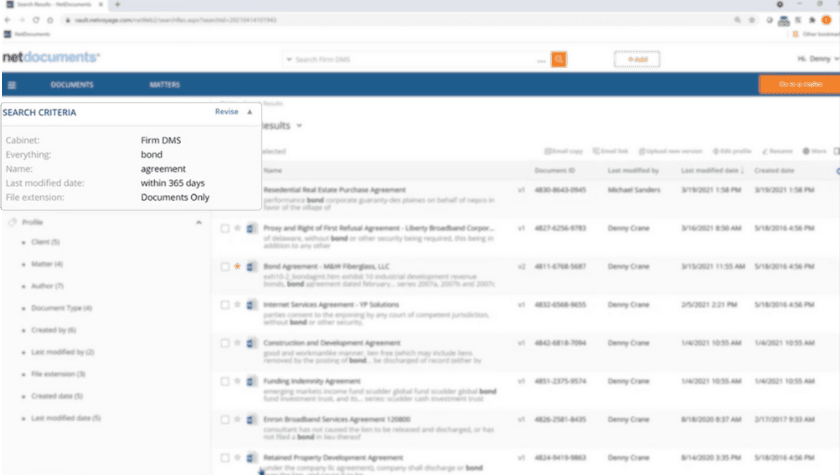Viewport: 840px width, 475px height.
Task: Check the Internet Services Agreement row
Action: (x=225, y=305)
